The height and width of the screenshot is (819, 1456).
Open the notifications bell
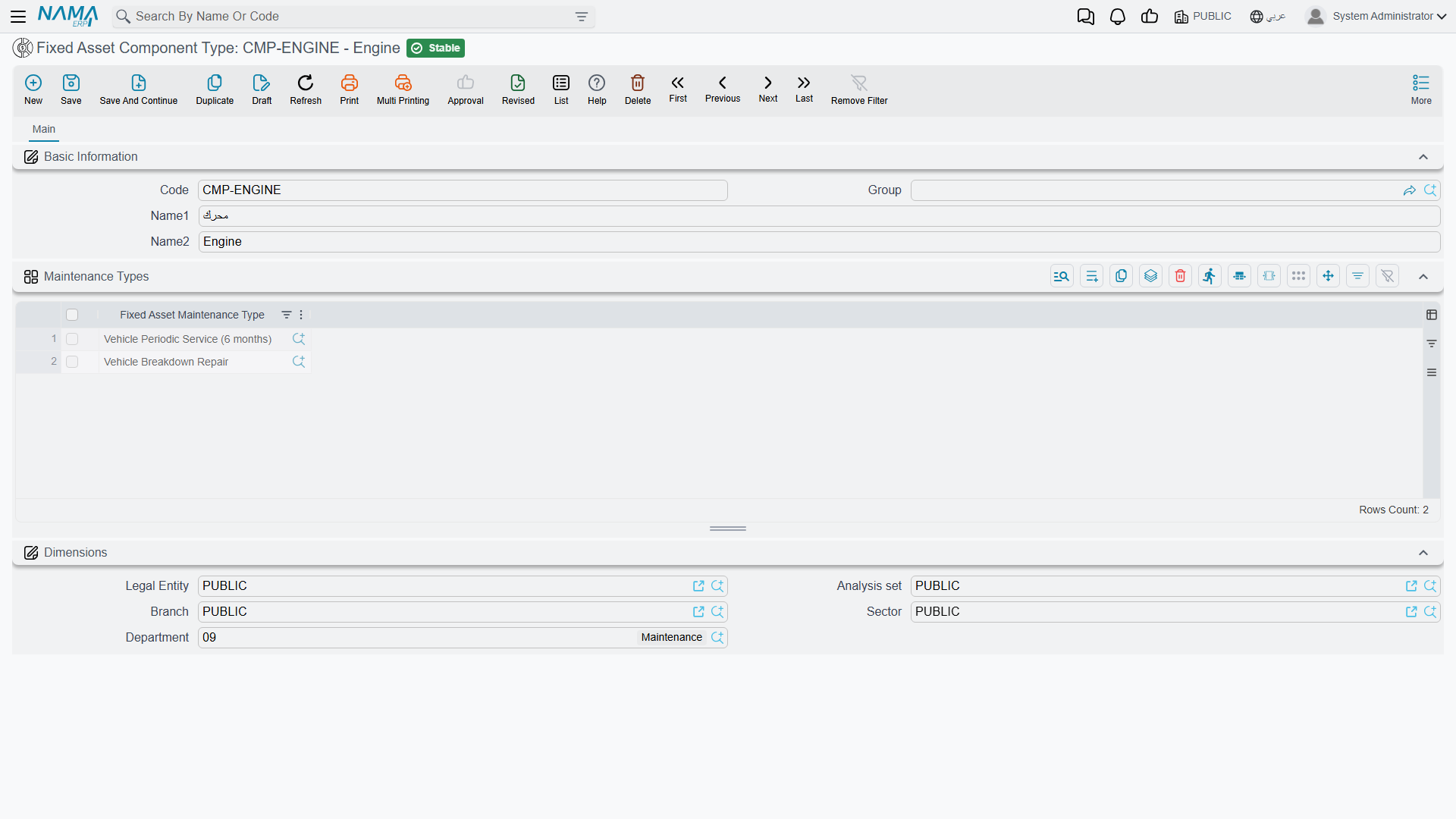[1118, 17]
